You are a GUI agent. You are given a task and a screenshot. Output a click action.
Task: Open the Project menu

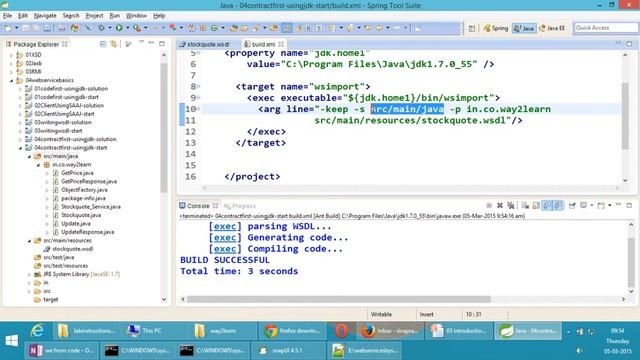pos(94,16)
